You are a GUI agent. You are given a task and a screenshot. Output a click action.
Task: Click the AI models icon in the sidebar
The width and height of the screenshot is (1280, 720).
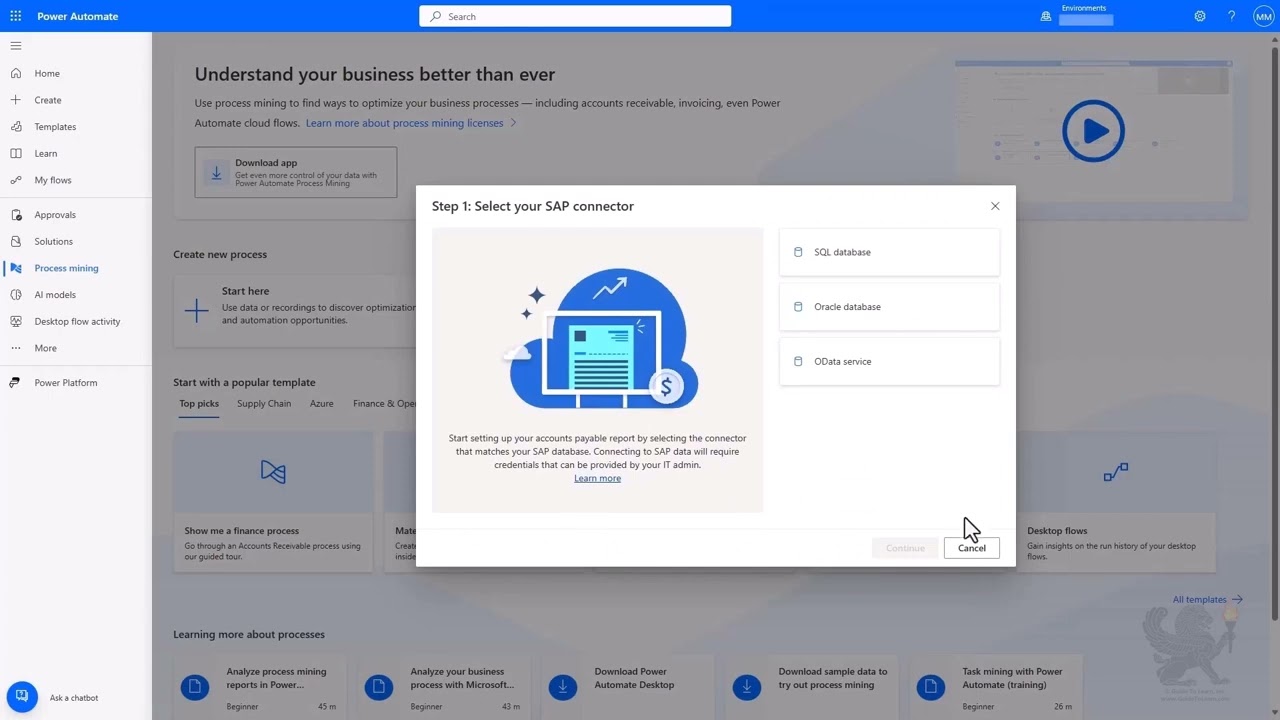click(x=15, y=295)
